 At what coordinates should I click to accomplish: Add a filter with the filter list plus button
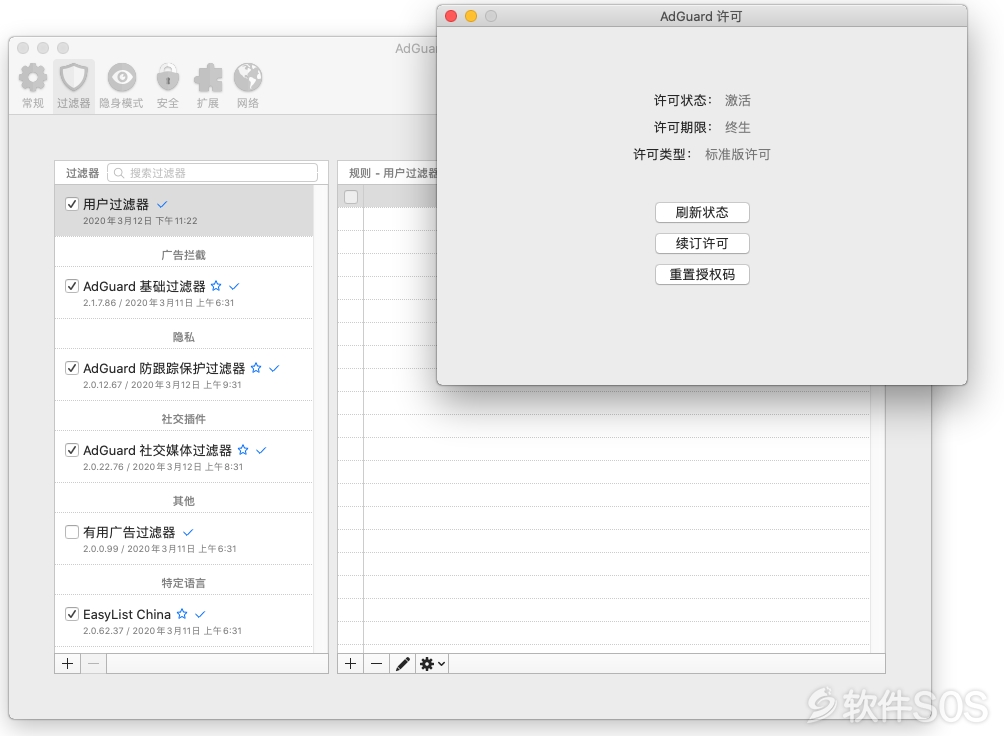point(67,664)
